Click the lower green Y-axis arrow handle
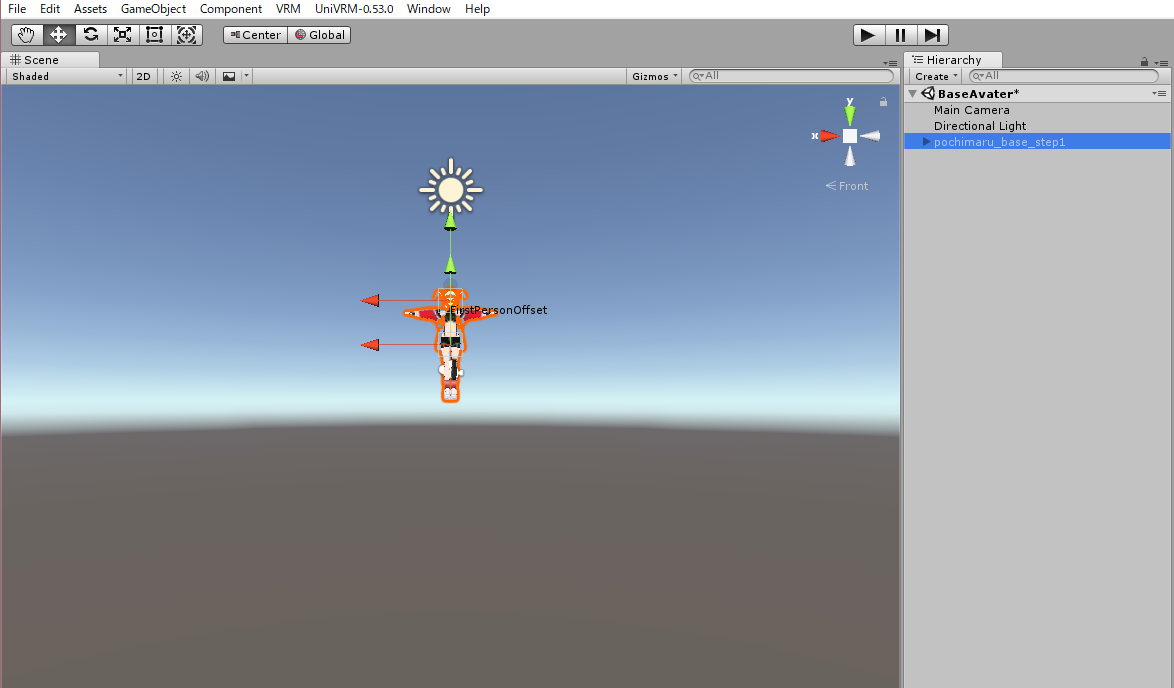1174x688 pixels. point(451,264)
